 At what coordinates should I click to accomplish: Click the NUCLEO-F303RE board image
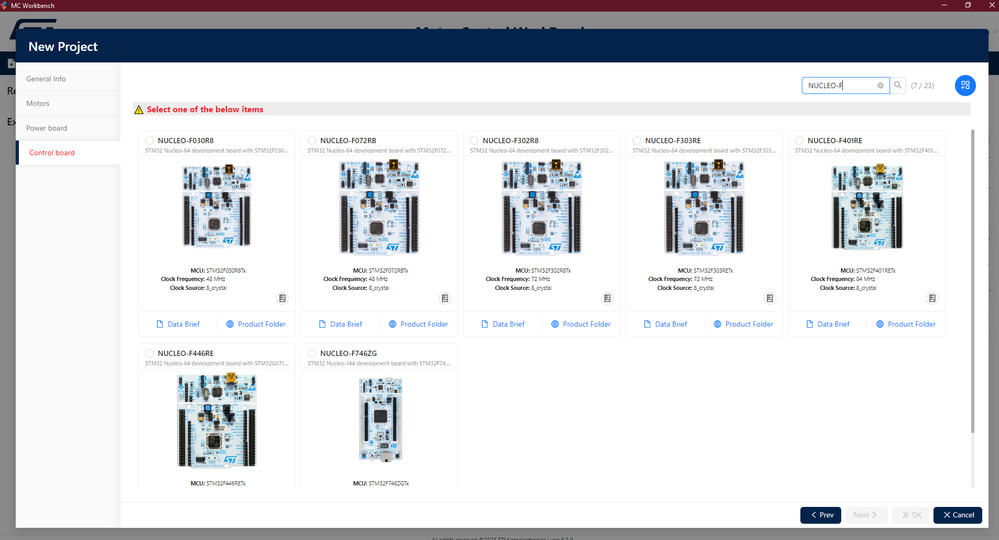click(x=704, y=207)
